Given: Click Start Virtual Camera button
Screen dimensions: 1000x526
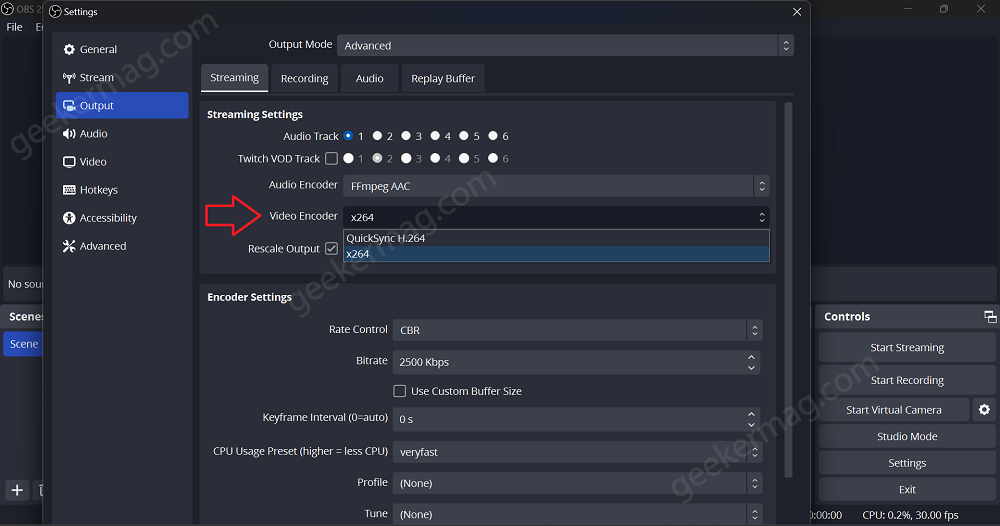Looking at the screenshot, I should pyautogui.click(x=893, y=410).
